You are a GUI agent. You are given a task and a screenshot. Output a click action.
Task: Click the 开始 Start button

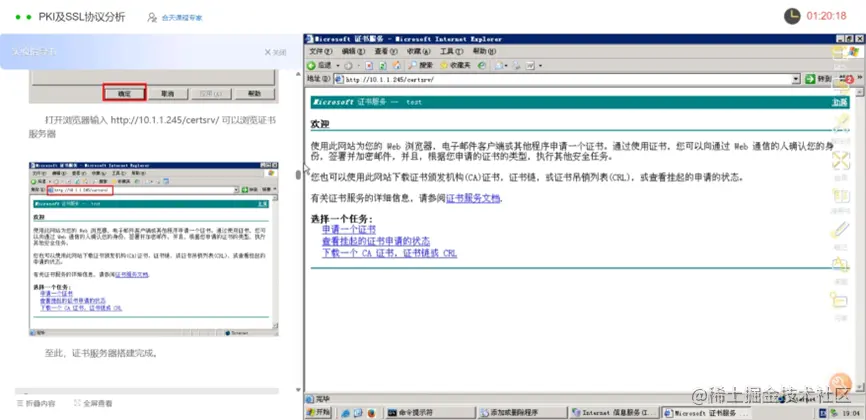[319, 412]
